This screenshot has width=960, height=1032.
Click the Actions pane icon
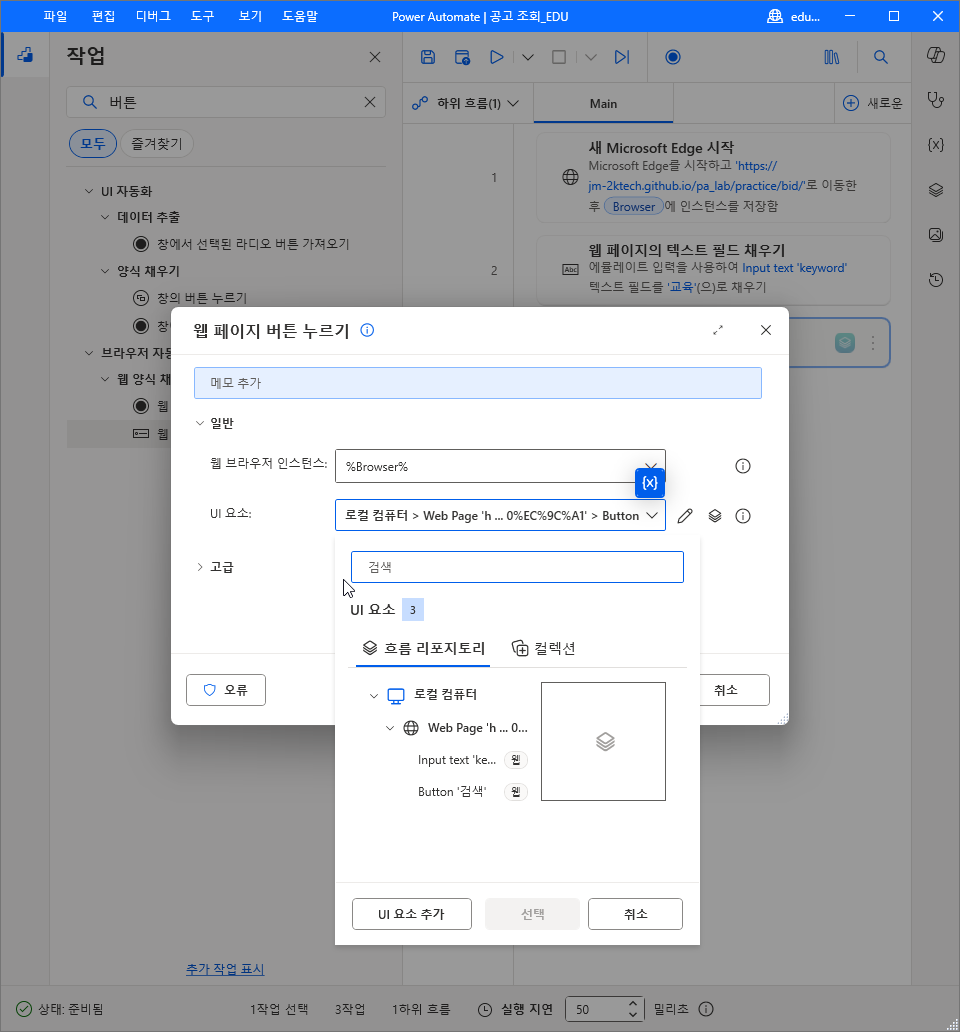(25, 55)
